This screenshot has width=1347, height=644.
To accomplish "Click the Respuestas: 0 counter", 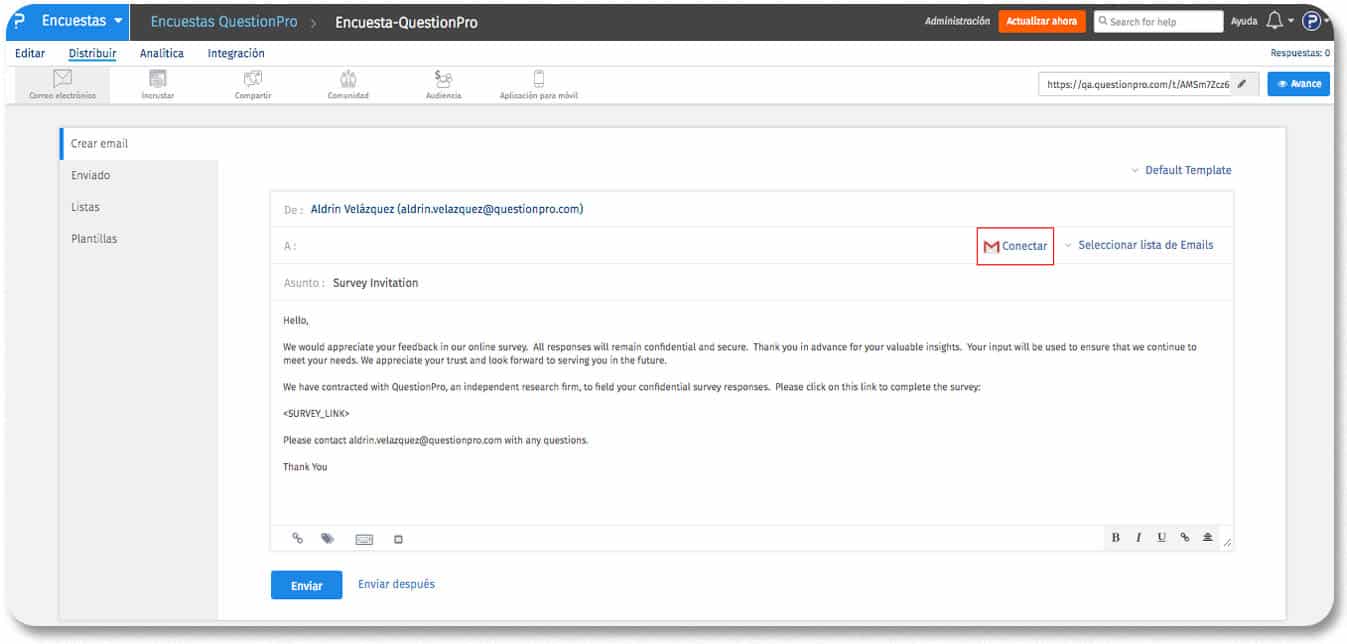I will [x=1300, y=54].
